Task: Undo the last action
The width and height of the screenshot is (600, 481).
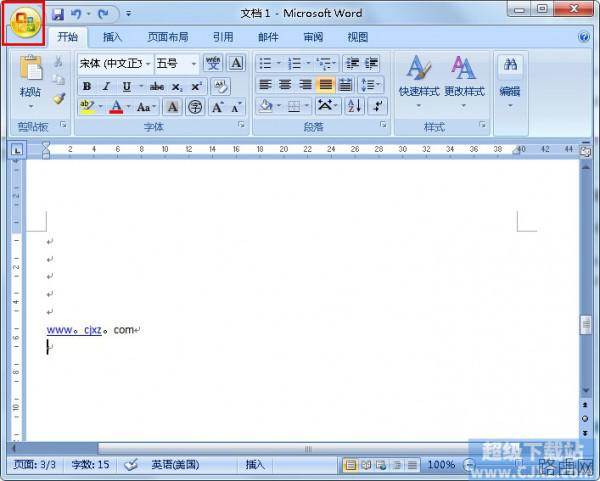Action: (76, 14)
